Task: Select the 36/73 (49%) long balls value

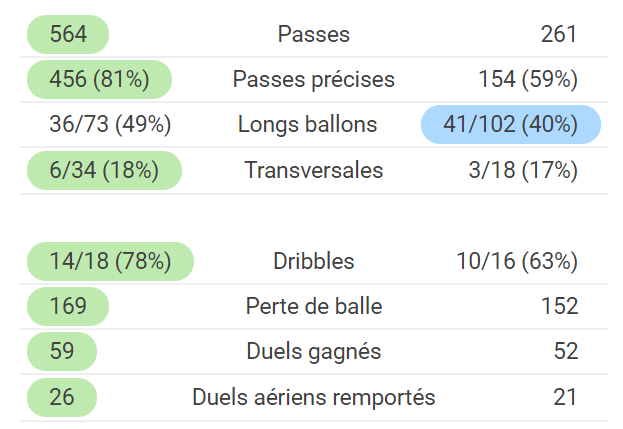Action: point(110,124)
